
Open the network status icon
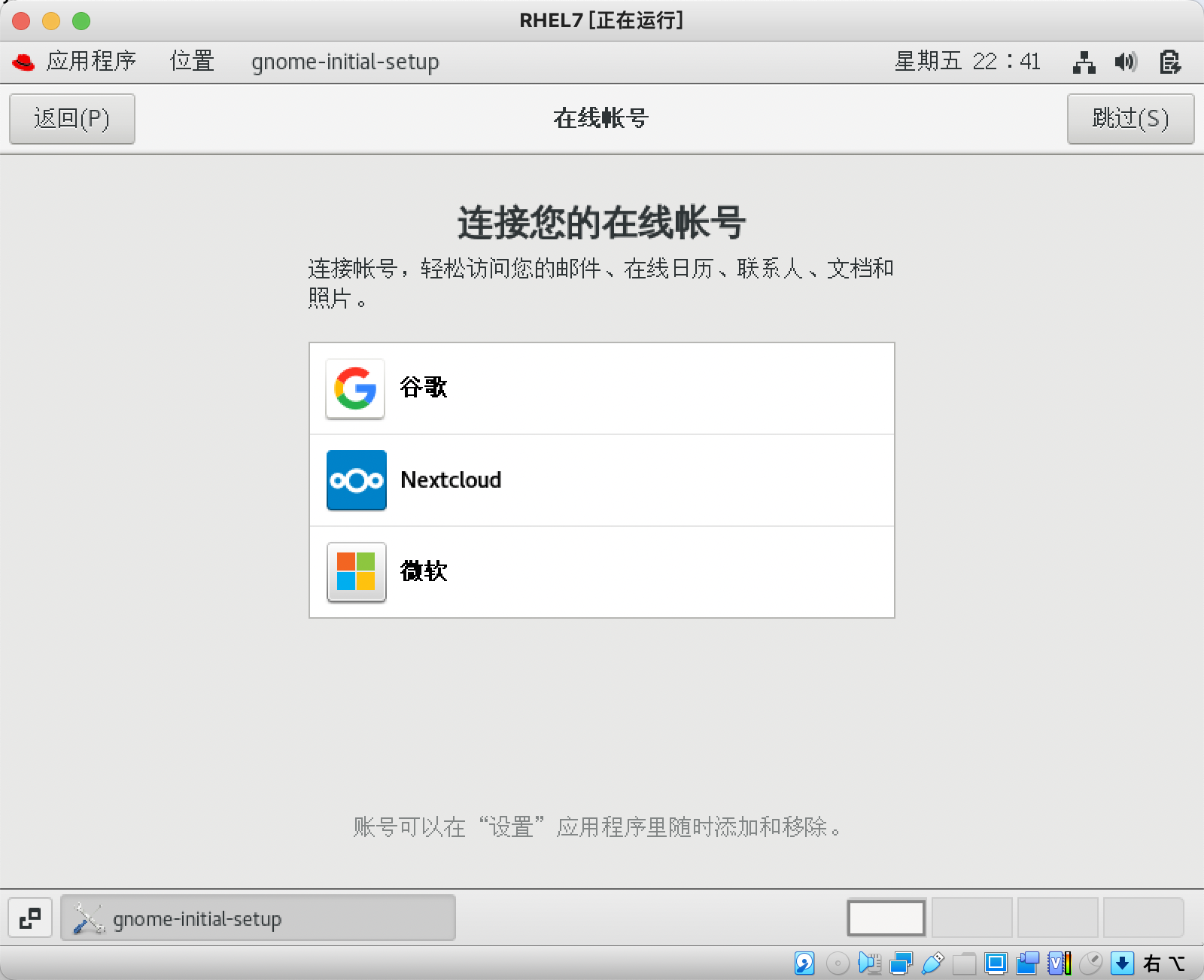click(1084, 62)
